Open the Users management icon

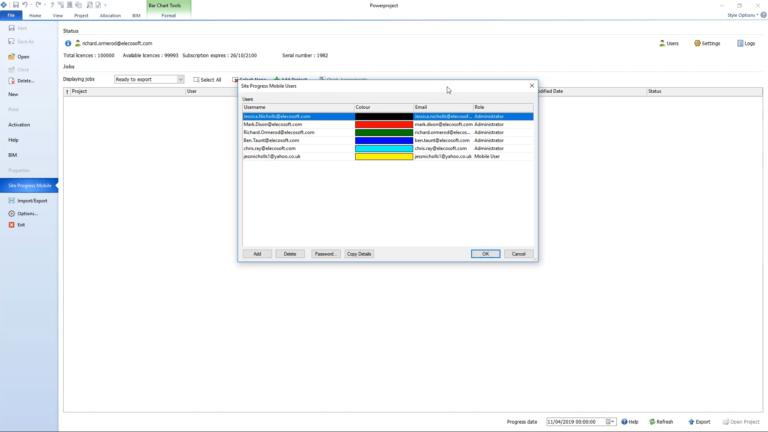tap(662, 44)
